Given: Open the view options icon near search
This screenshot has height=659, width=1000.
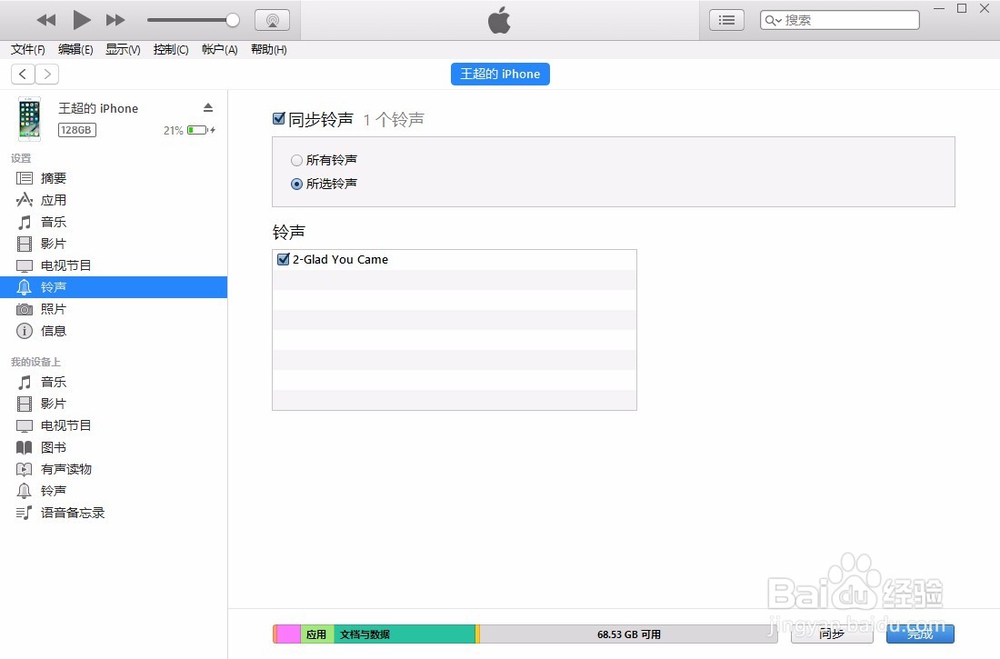Looking at the screenshot, I should tap(726, 19).
